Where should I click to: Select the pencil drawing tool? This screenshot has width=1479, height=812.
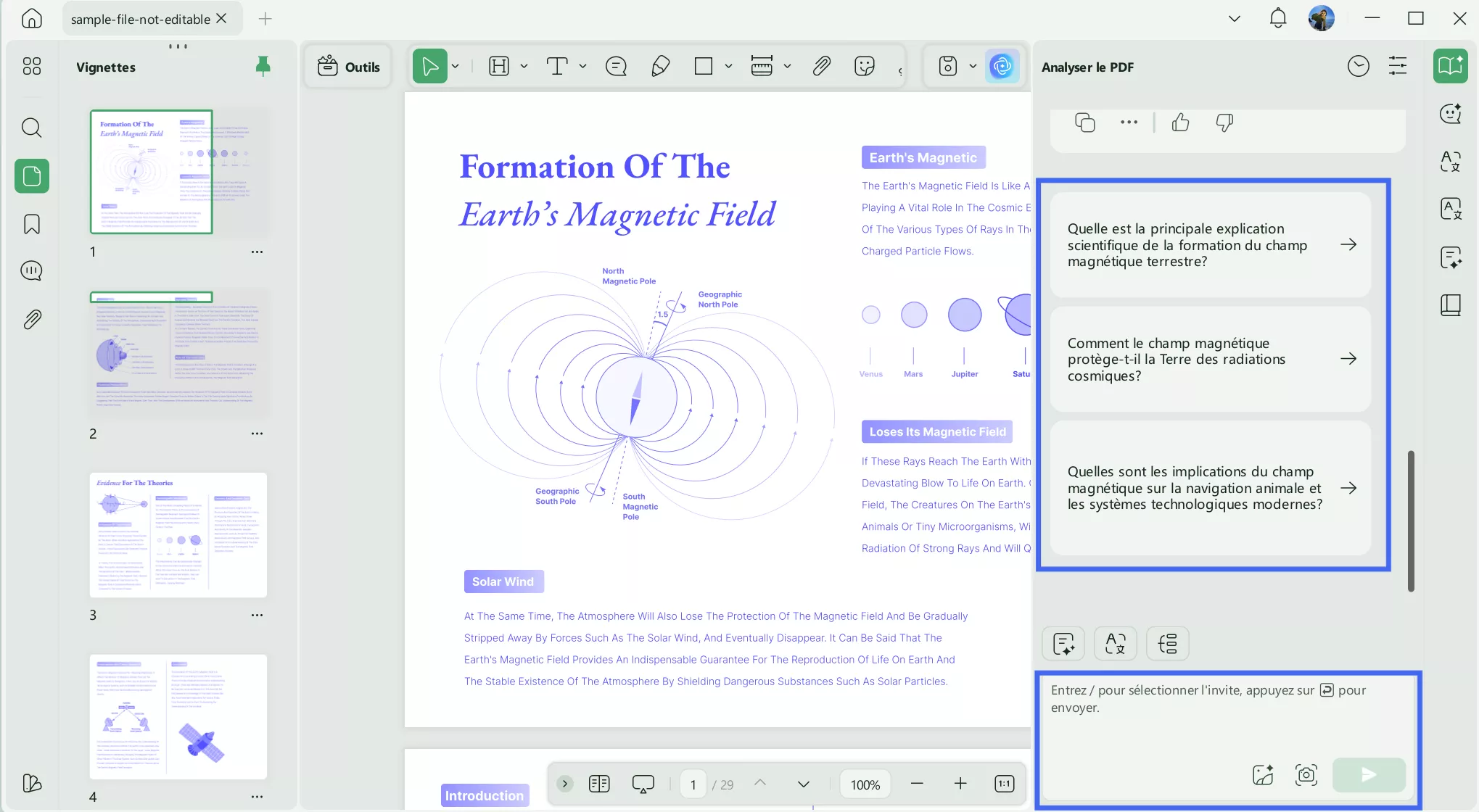click(660, 67)
